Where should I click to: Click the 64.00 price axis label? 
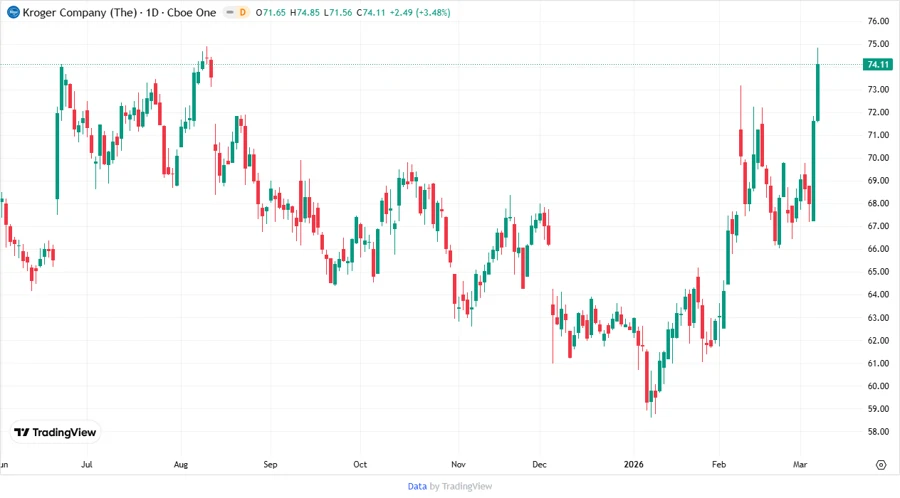[x=878, y=295]
